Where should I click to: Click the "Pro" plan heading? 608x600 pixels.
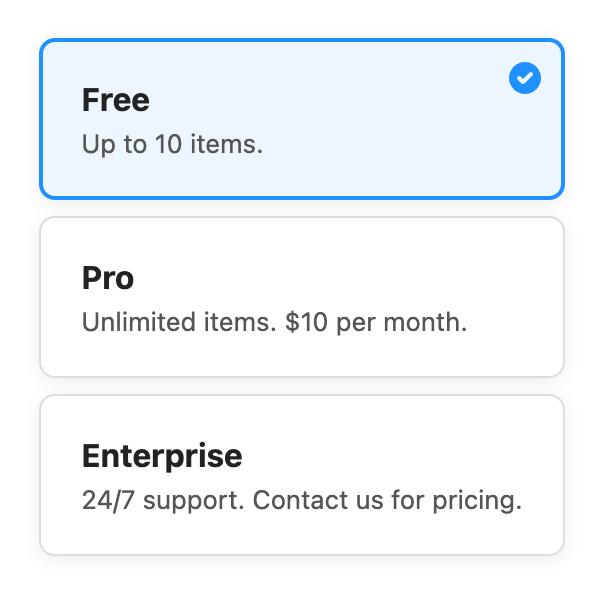pyautogui.click(x=108, y=278)
